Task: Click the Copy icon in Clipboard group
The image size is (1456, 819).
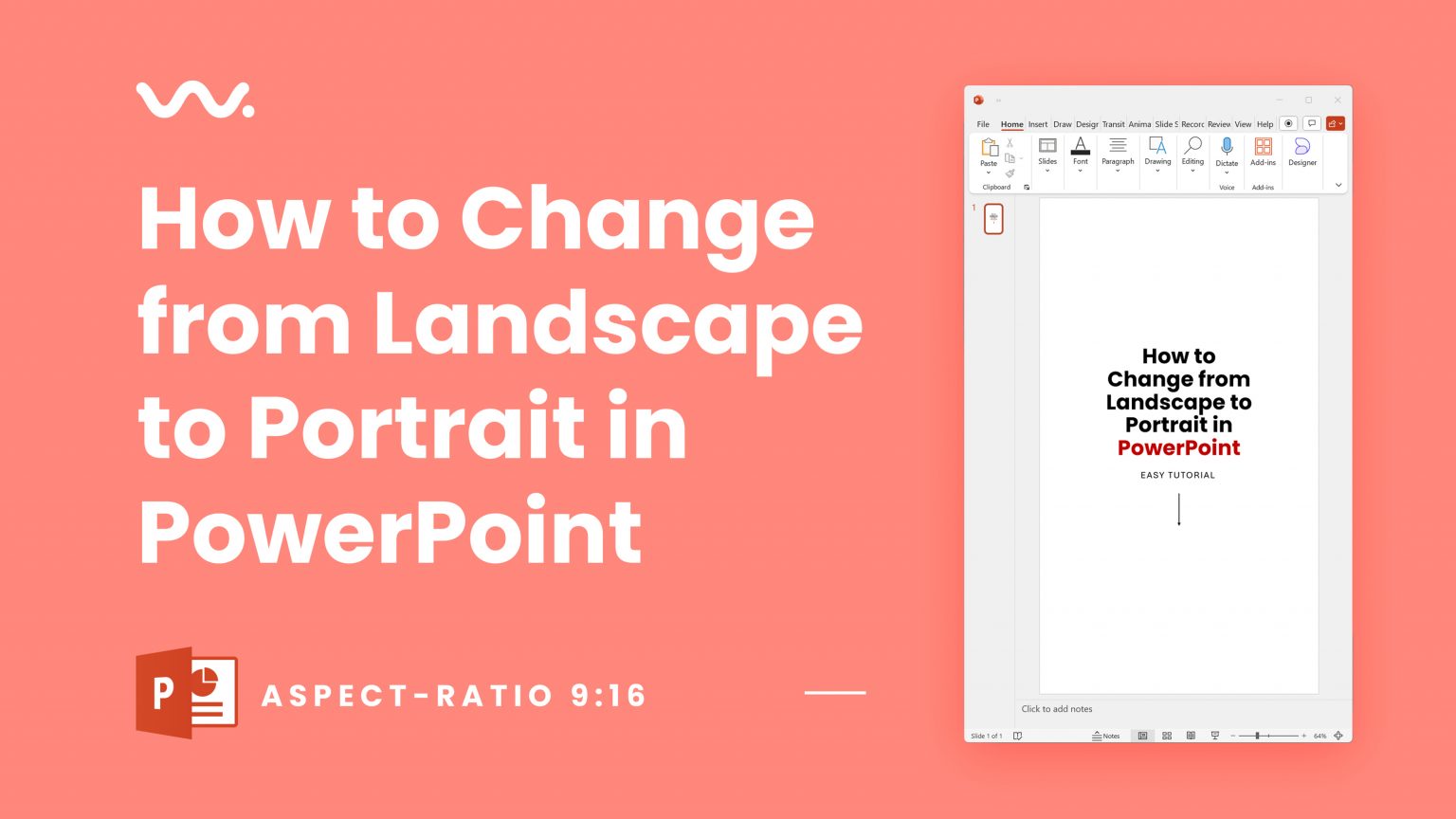Action: [x=1010, y=158]
